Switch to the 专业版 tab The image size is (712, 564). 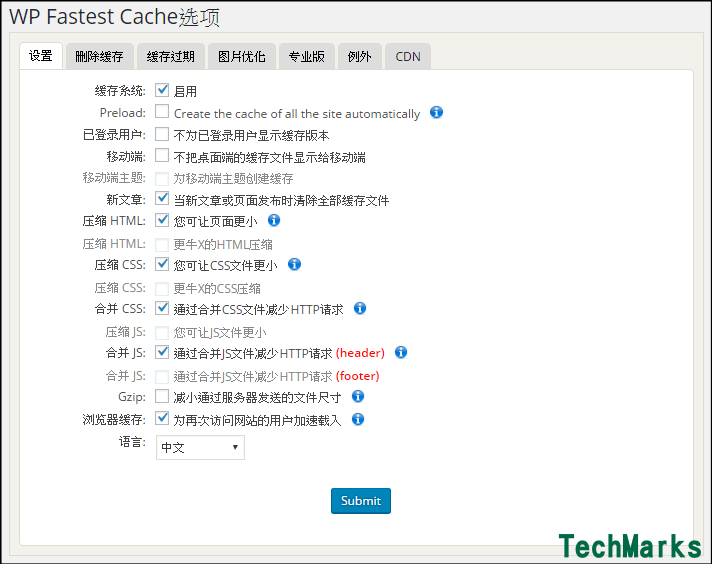[307, 56]
